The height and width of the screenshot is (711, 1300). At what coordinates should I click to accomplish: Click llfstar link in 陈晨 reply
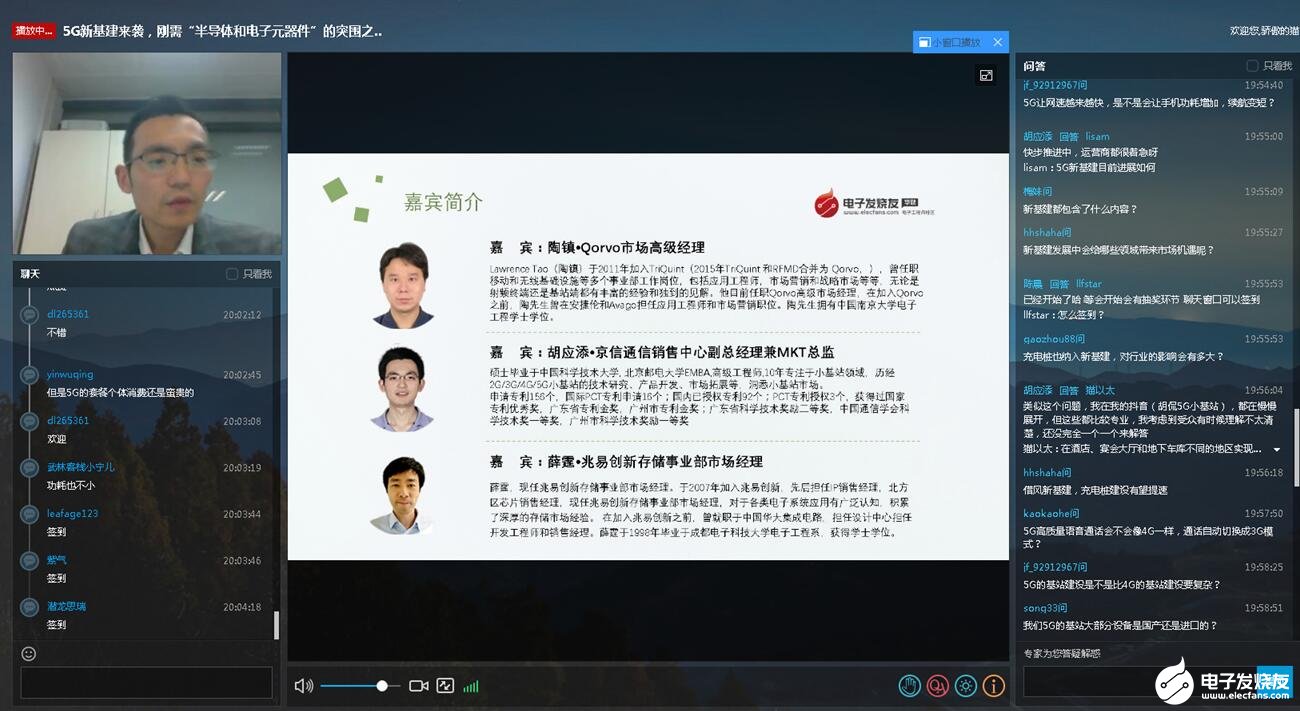(x=1089, y=284)
